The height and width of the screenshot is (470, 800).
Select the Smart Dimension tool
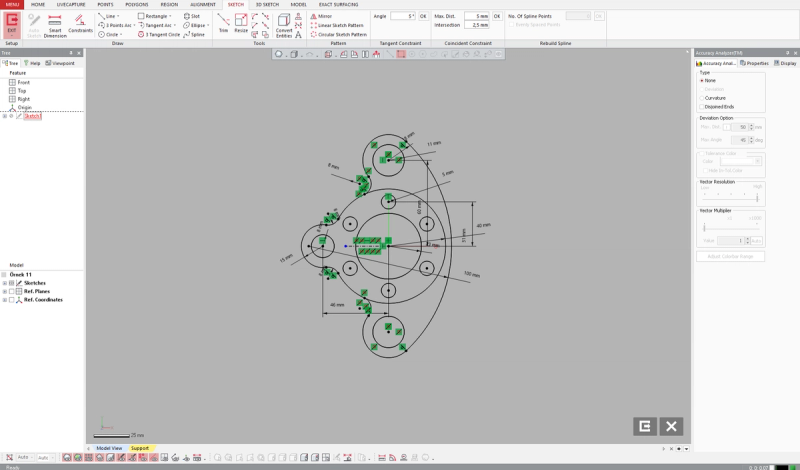[x=55, y=26]
